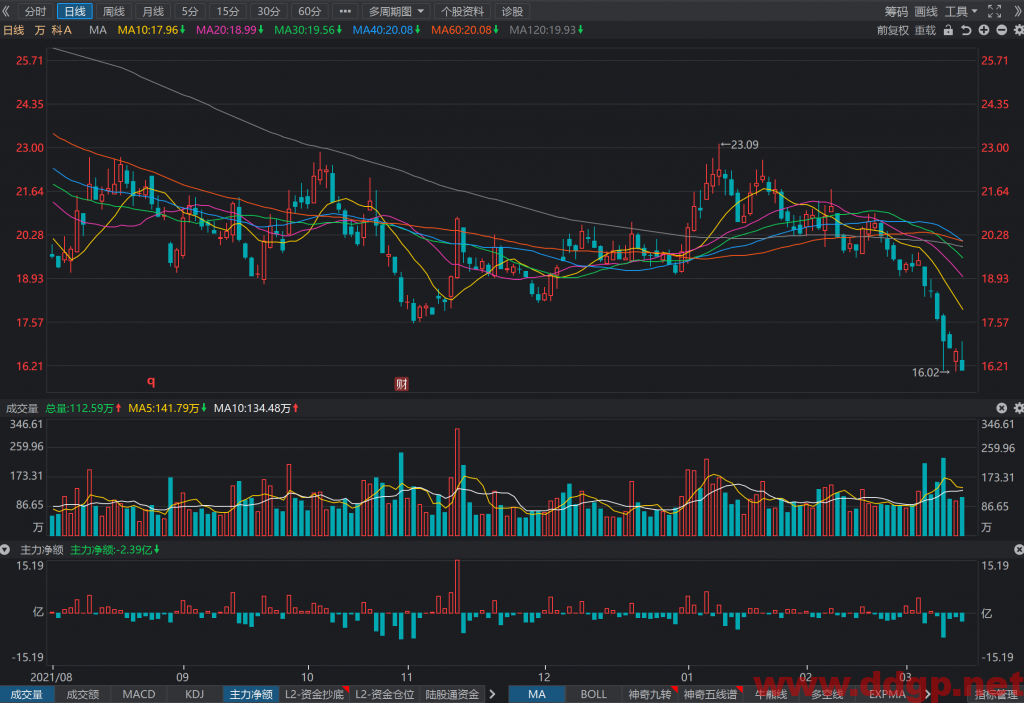Click the 23.09 high price label

click(x=744, y=144)
